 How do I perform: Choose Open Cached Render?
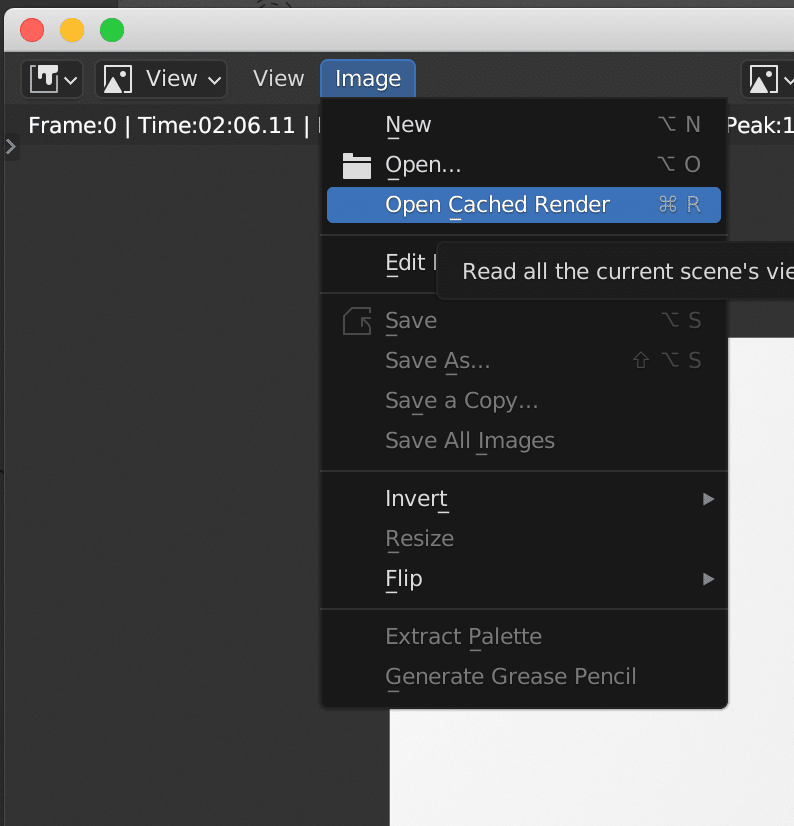coord(497,205)
